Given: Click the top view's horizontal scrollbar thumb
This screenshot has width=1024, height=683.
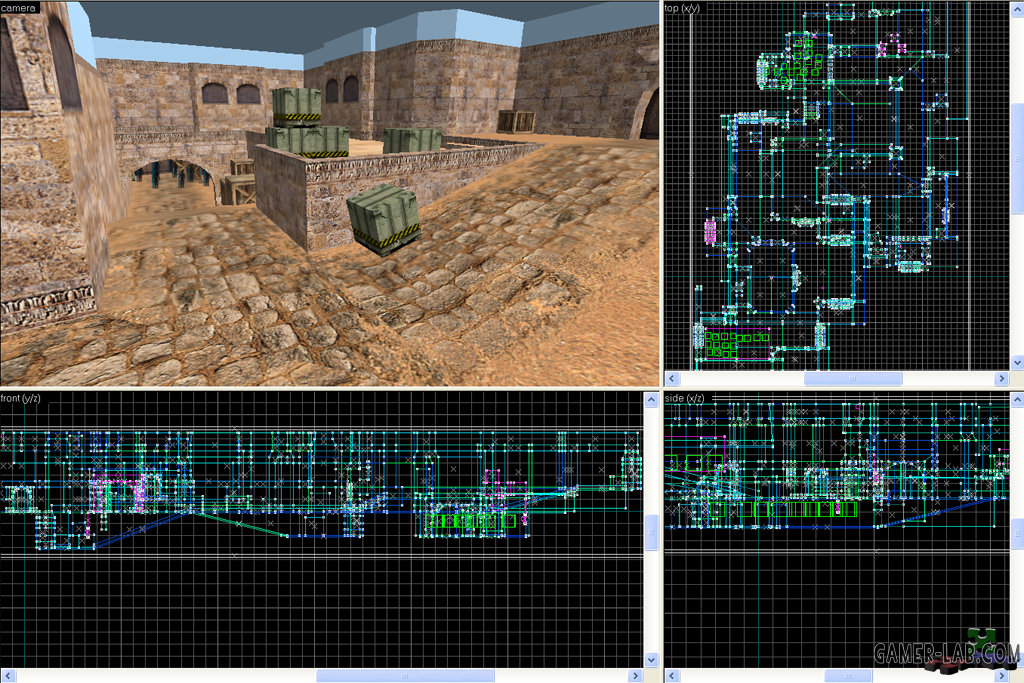Looking at the screenshot, I should point(853,378).
